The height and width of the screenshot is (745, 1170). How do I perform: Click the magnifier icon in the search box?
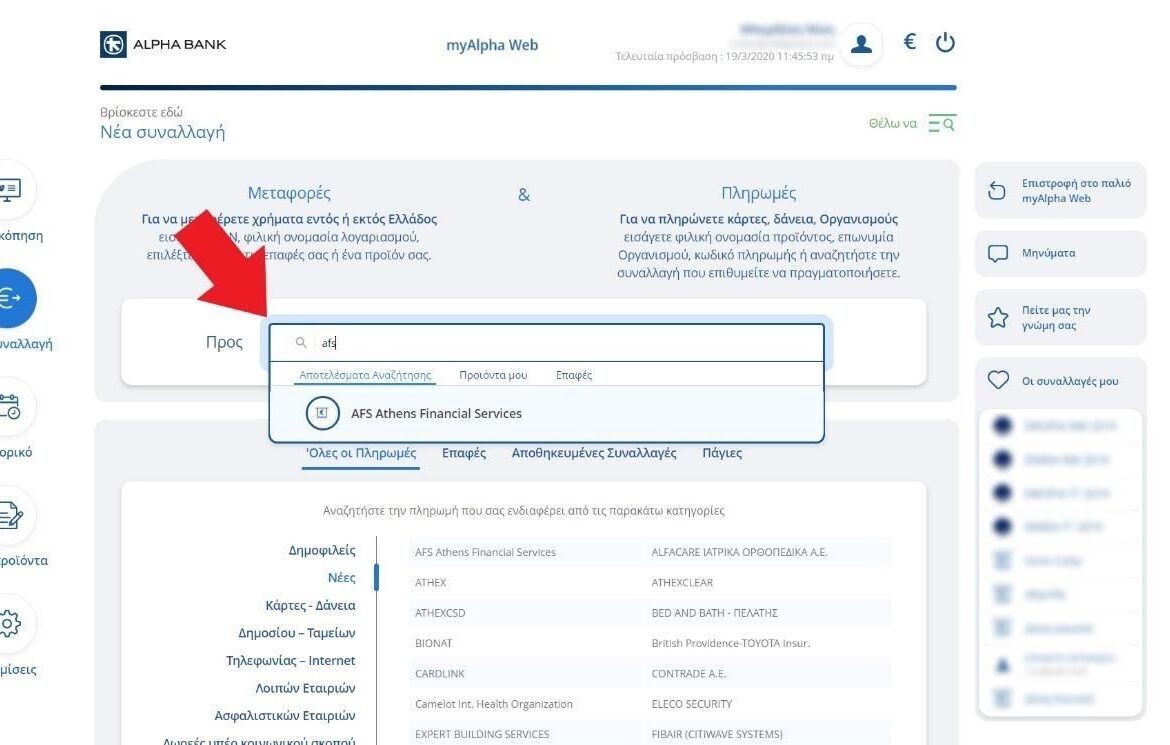click(x=301, y=343)
